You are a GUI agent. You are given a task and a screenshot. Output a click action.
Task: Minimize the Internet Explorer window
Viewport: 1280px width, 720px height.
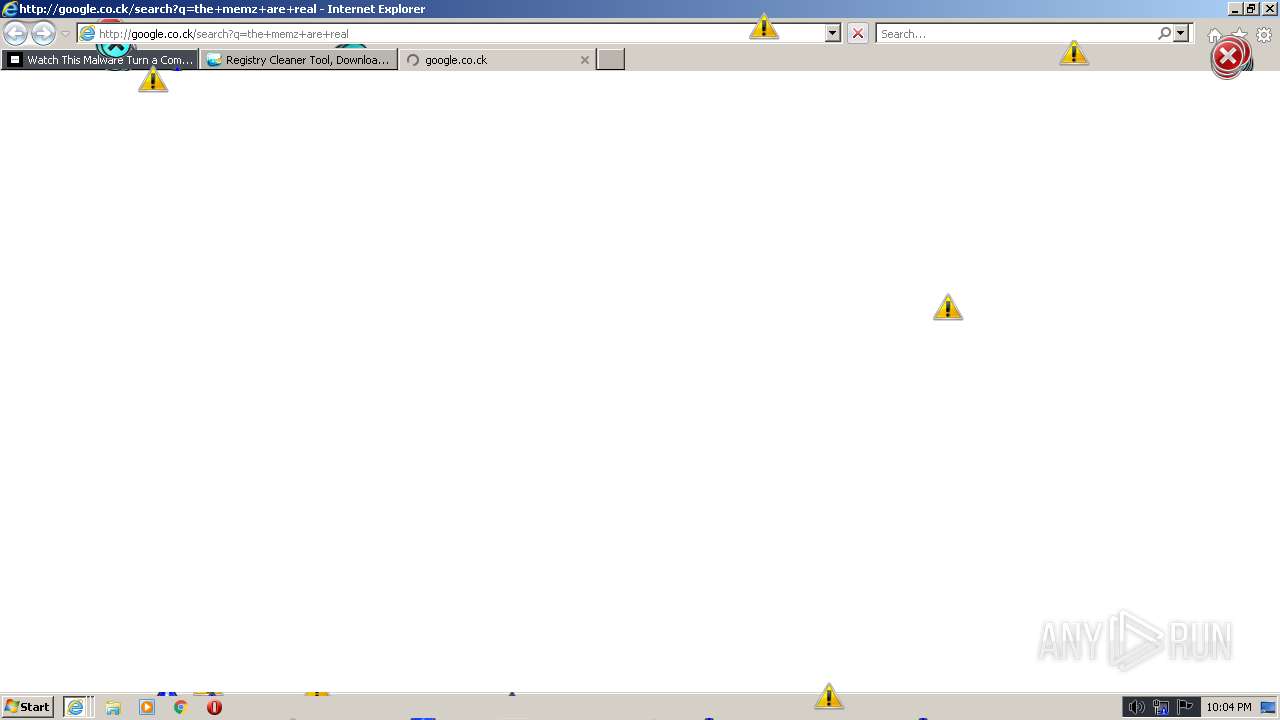pos(1235,9)
